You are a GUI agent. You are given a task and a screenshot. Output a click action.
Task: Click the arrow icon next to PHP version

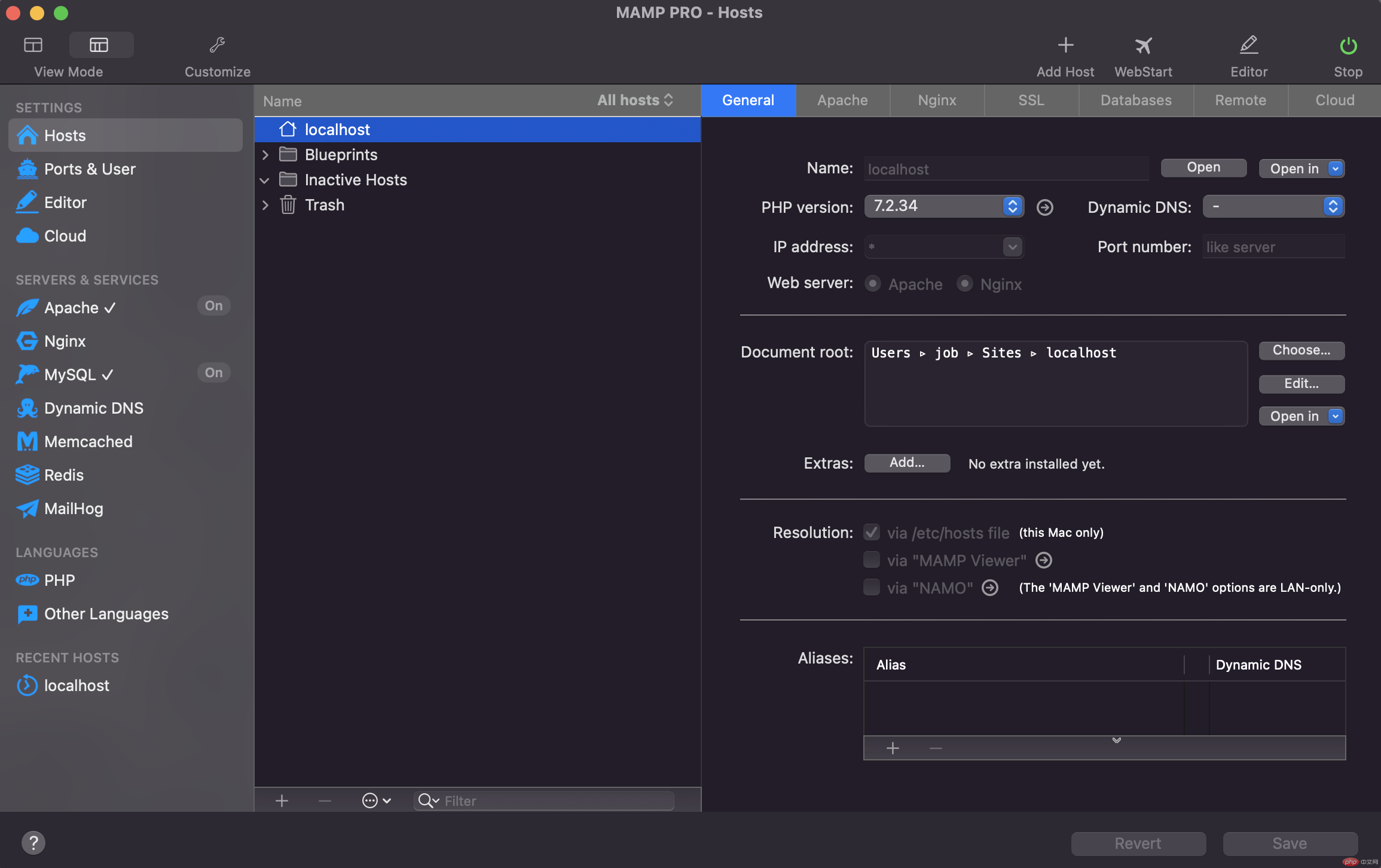1045,207
